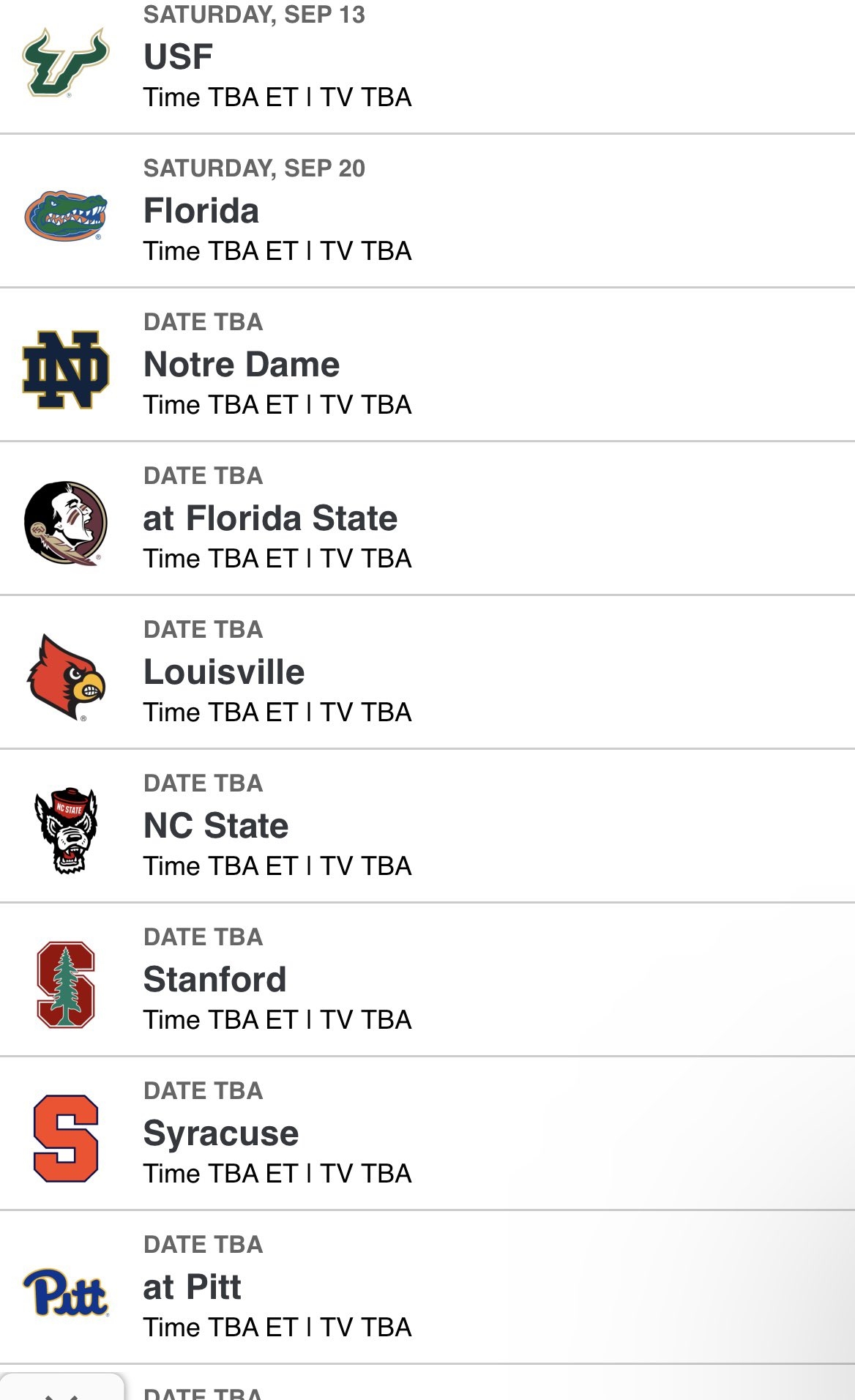Viewport: 855px width, 1400px height.
Task: View the at Pitt game
Action: coord(192,1287)
